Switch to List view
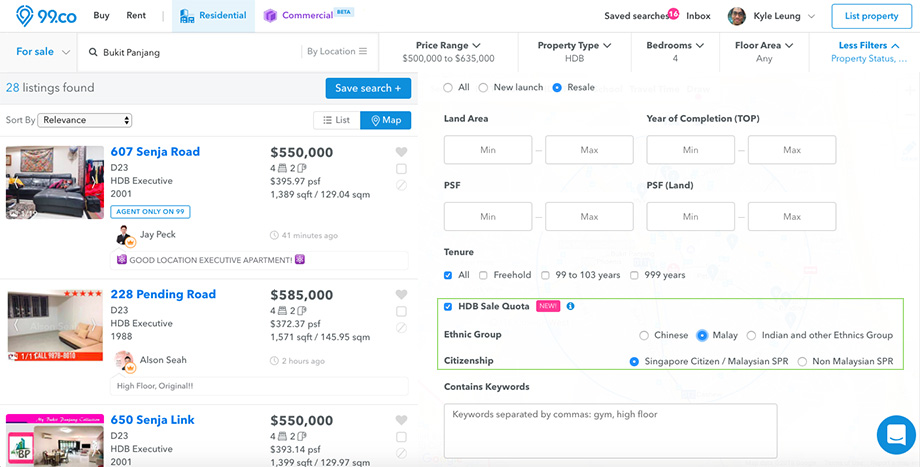This screenshot has height=467, width=920. click(337, 120)
